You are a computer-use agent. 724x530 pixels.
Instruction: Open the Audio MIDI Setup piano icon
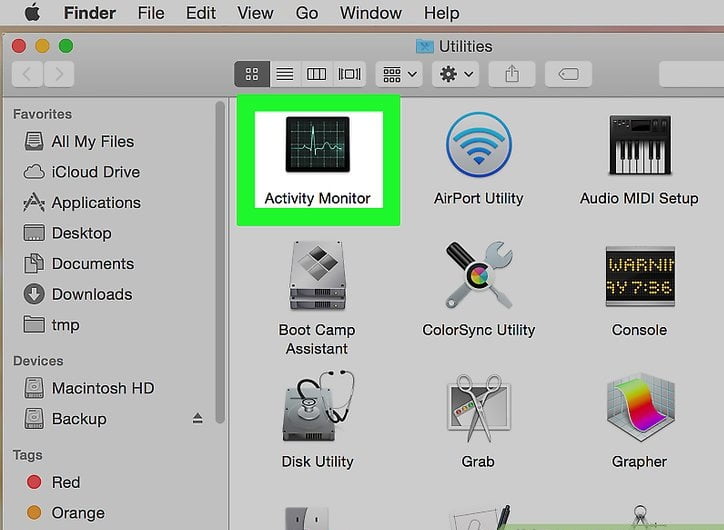coord(640,145)
